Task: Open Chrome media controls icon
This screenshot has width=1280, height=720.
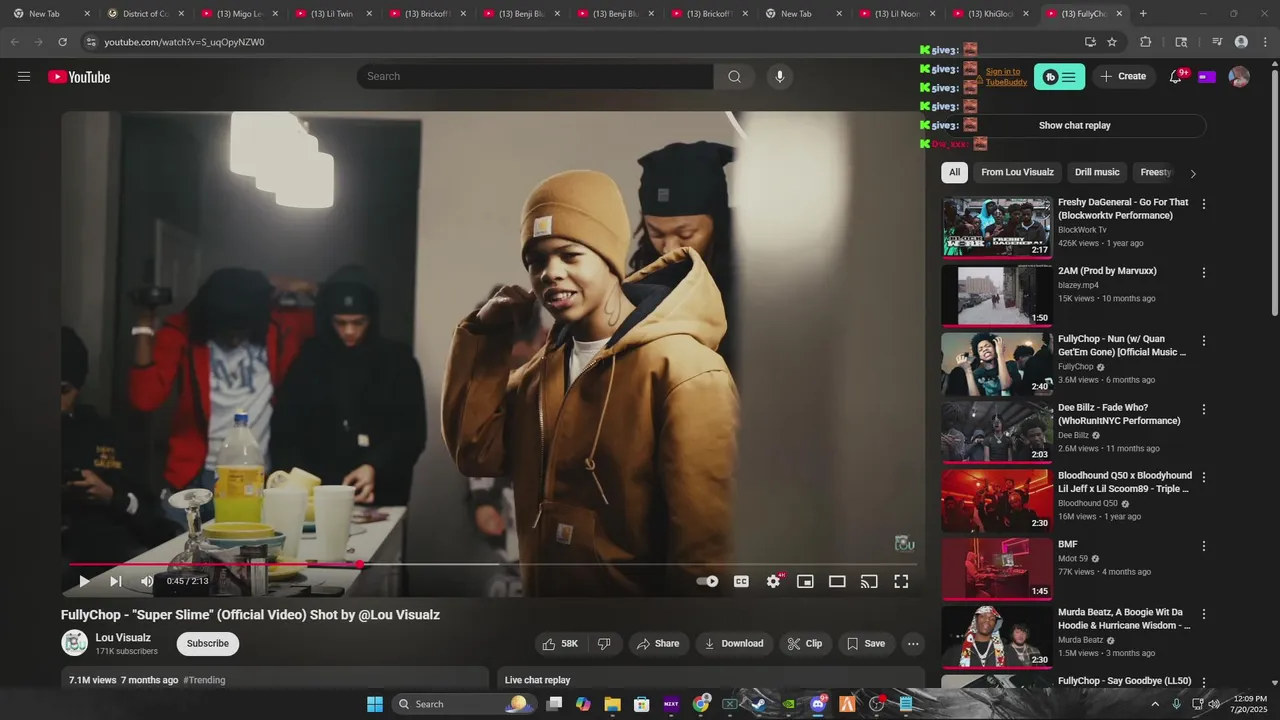Action: [x=1217, y=42]
